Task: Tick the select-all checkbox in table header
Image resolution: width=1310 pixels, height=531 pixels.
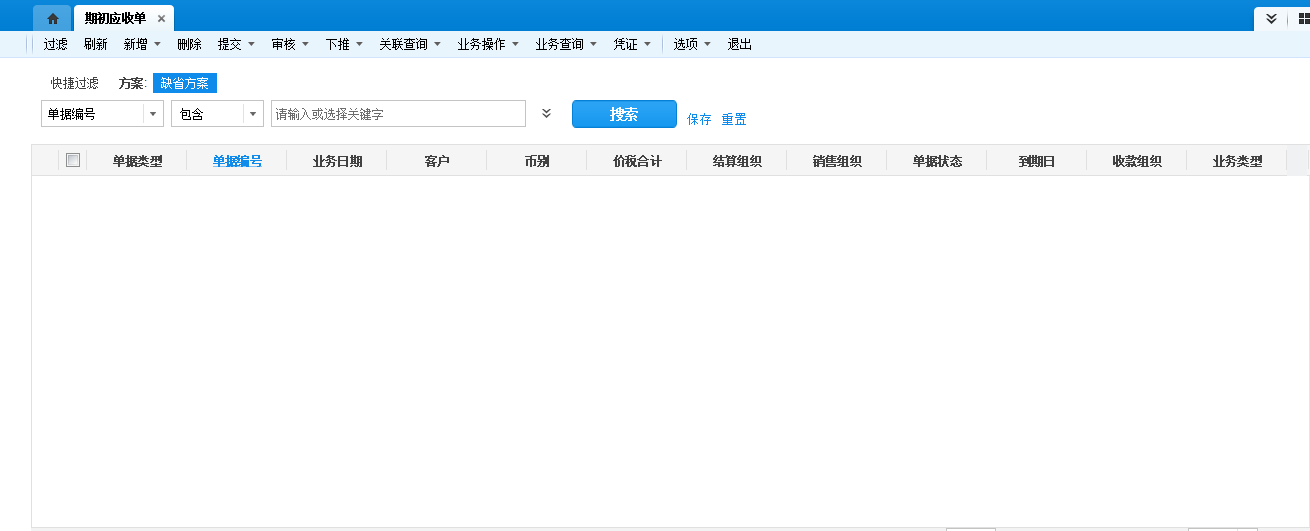Action: (73, 160)
